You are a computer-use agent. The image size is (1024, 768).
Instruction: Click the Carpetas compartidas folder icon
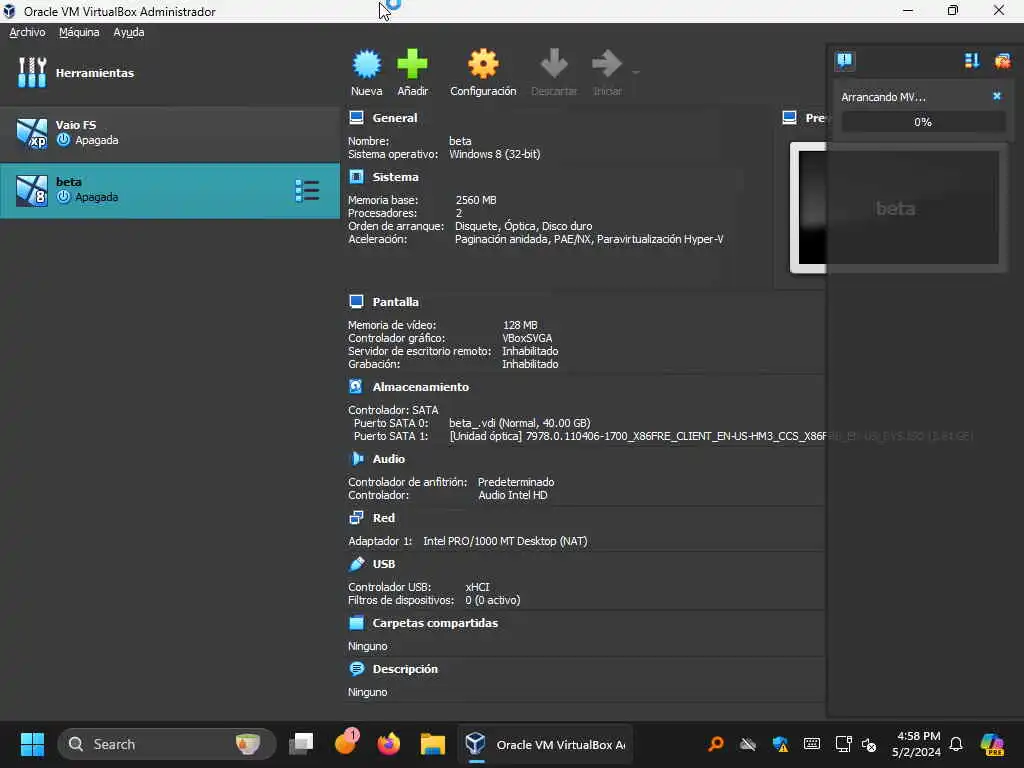pos(356,623)
